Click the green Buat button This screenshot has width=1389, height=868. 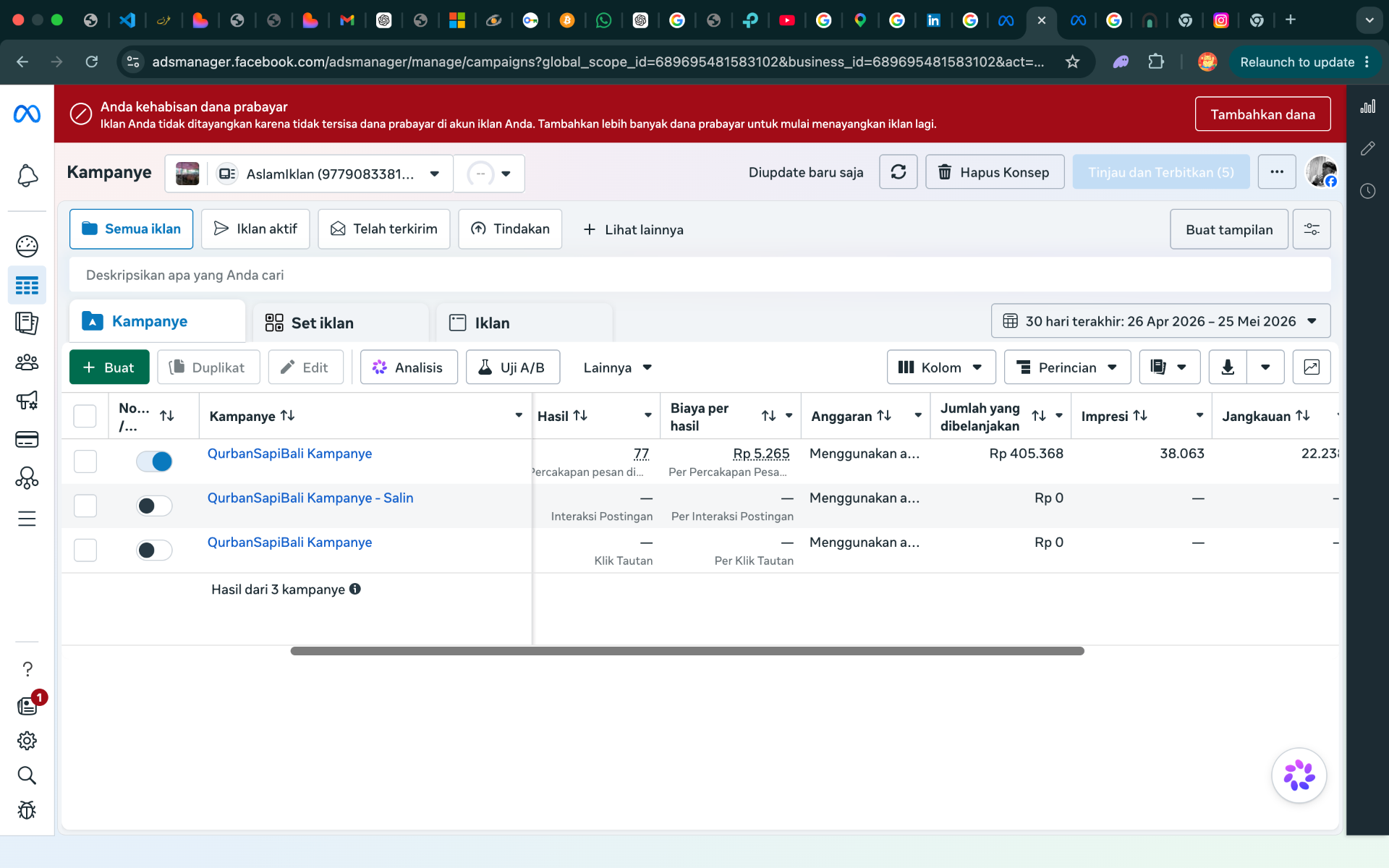coord(109,367)
